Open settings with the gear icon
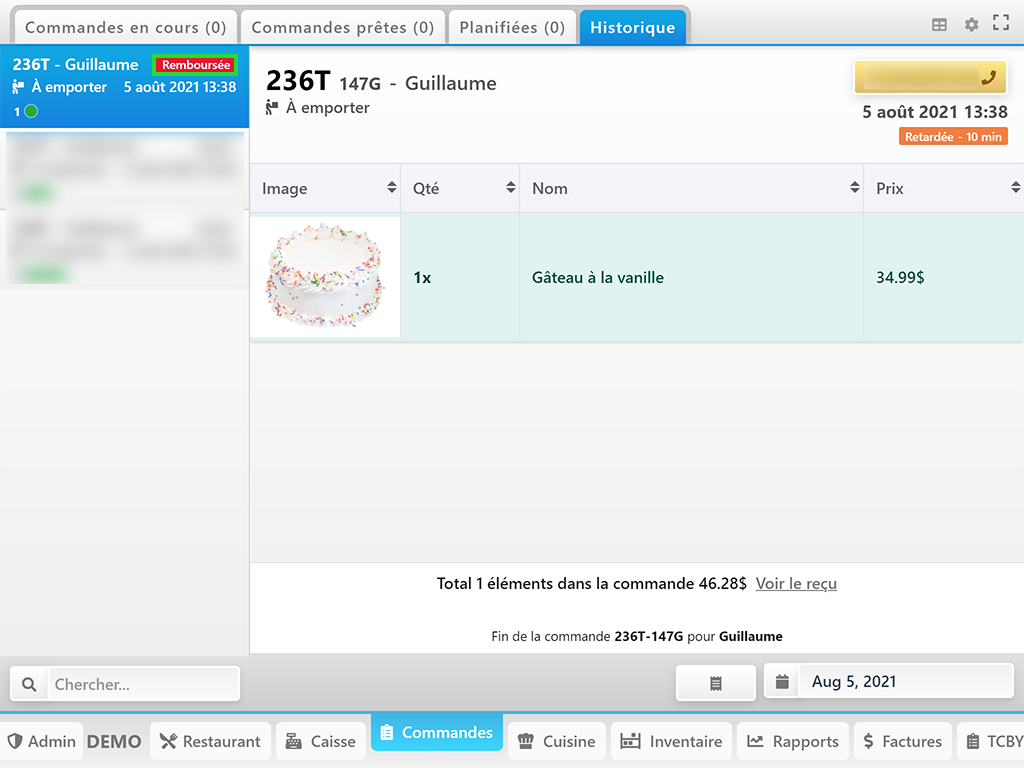1024x768 pixels. 971,25
